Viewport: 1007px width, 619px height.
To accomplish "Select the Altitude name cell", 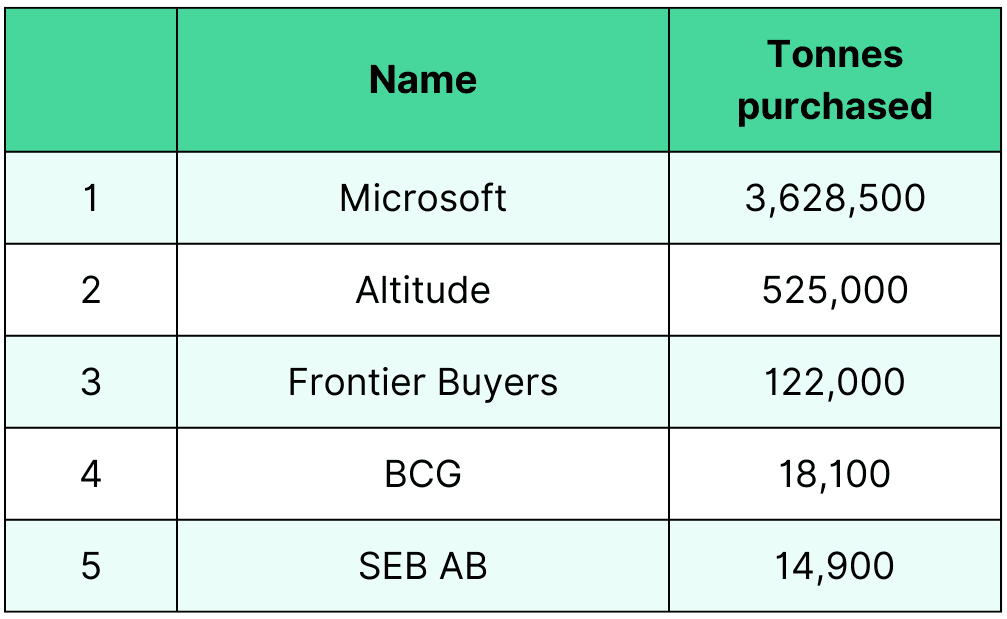I will [422, 290].
